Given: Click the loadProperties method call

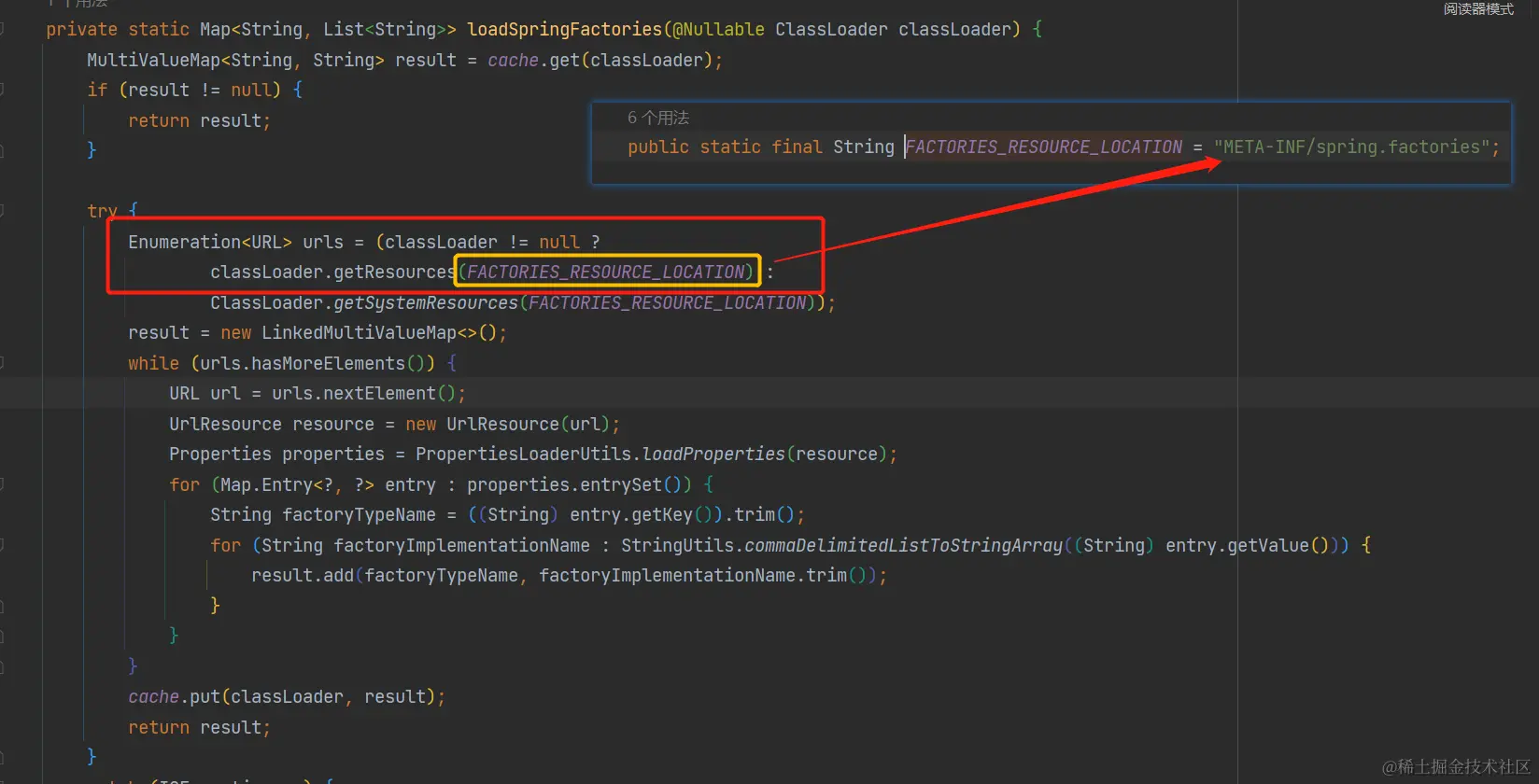Looking at the screenshot, I should tap(713, 455).
